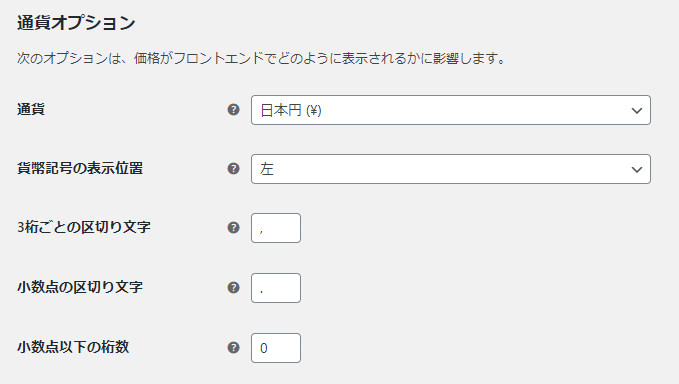Select the 小数点以下の桁数 number input

click(276, 348)
